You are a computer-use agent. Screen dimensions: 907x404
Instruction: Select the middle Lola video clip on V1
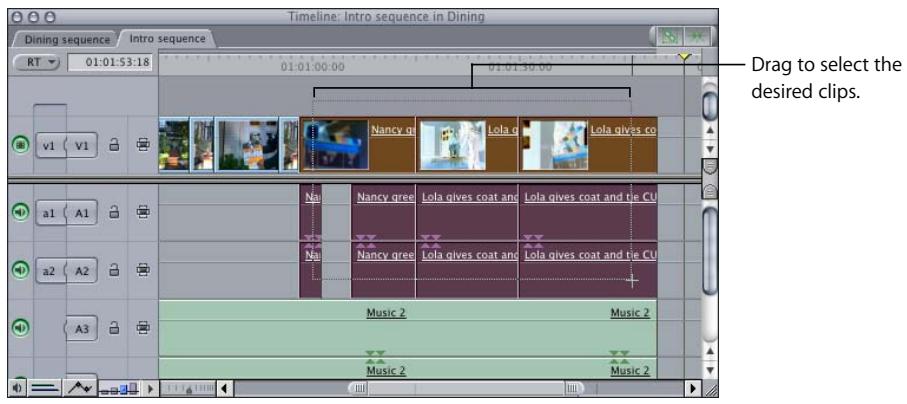point(467,145)
